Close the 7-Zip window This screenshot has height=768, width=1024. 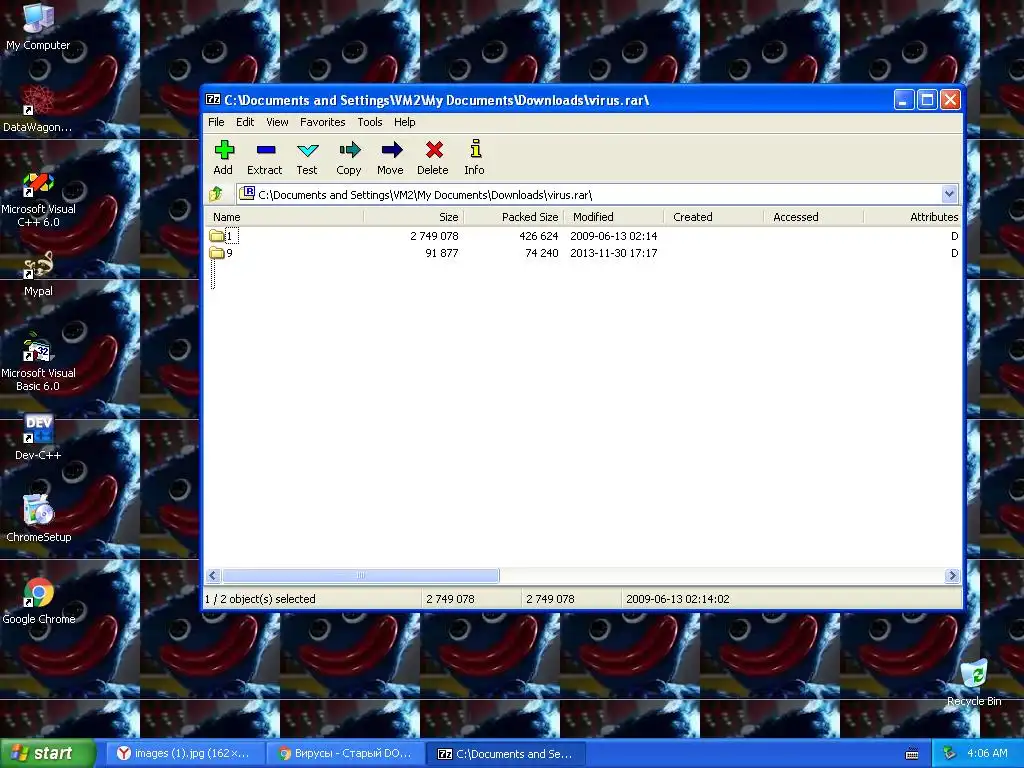(x=950, y=99)
